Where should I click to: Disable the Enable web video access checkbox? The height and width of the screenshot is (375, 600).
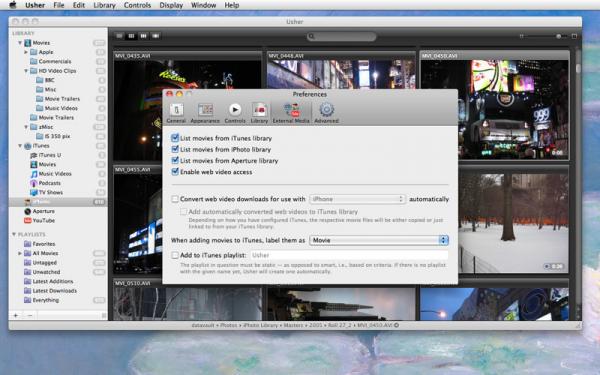coord(175,171)
